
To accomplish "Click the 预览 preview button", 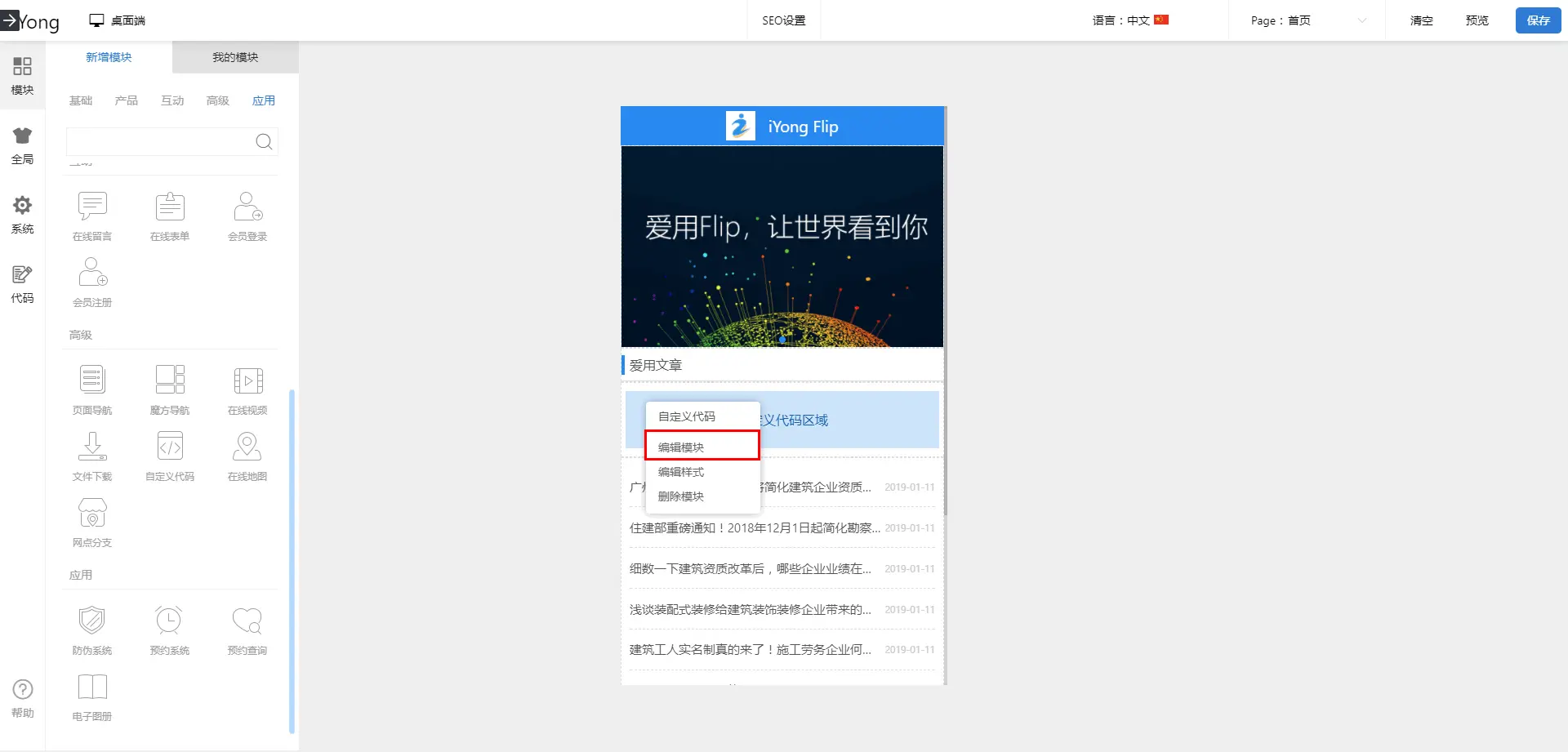I will 1477,20.
